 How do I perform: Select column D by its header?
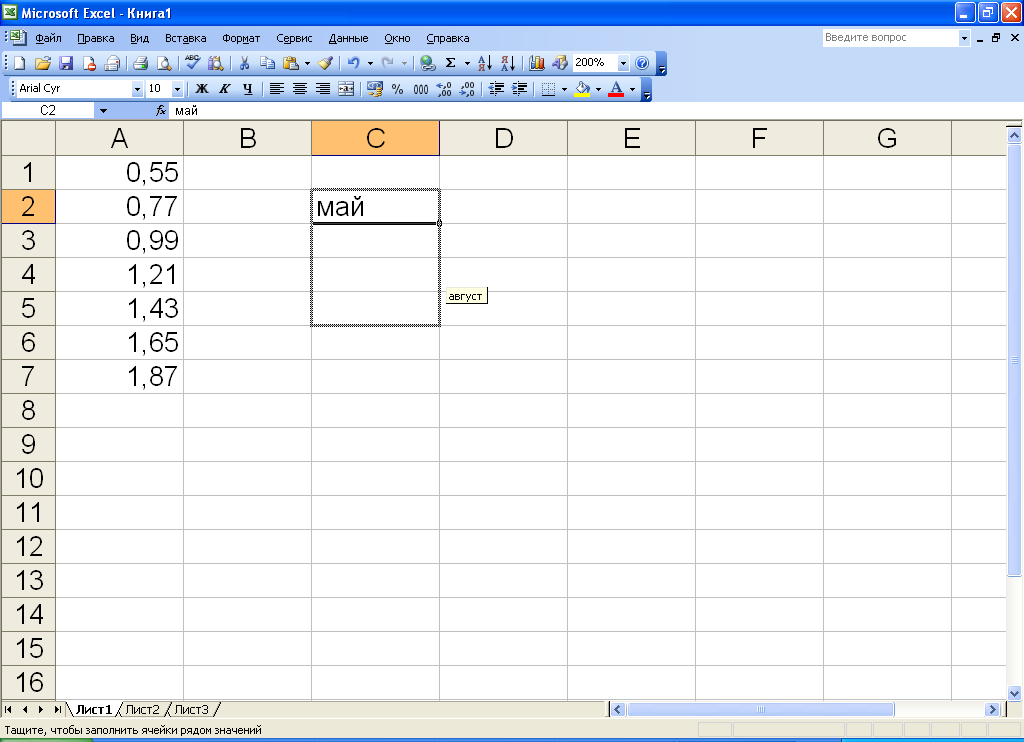[x=504, y=138]
